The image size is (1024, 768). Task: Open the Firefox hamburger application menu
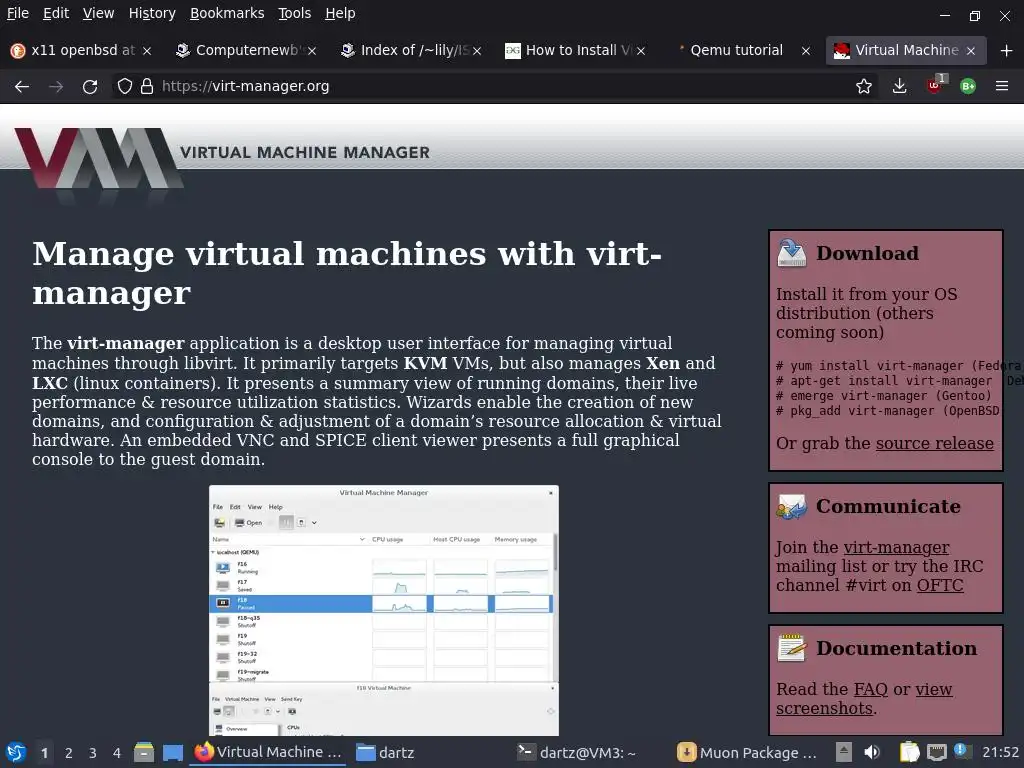[1002, 86]
